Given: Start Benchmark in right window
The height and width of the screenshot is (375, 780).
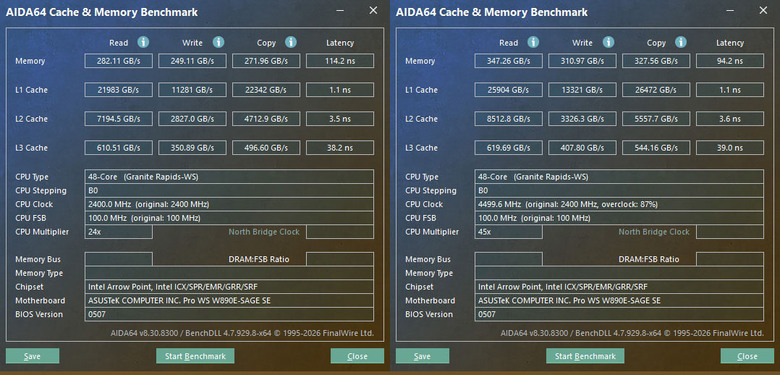Looking at the screenshot, I should point(585,356).
